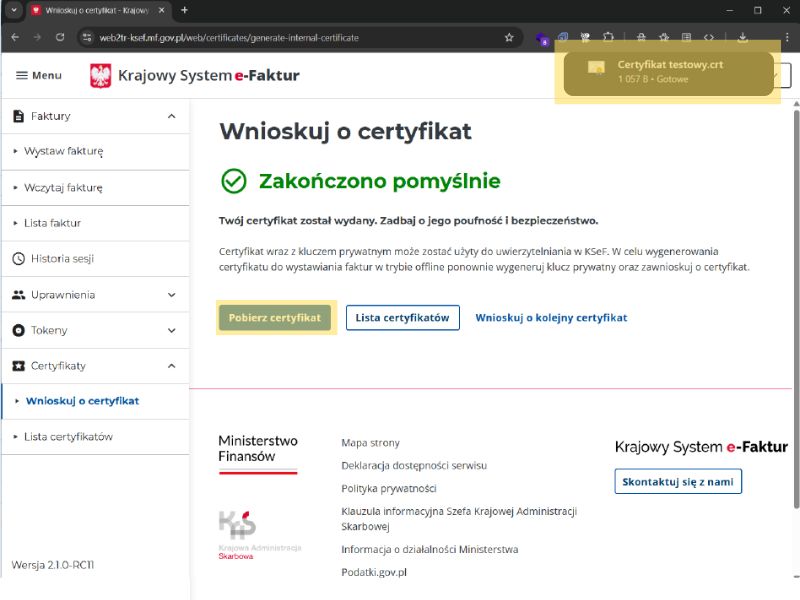Follow the Wnioskuj o kolejny certyfikat link
Screen dimensions: 800x600
point(551,318)
